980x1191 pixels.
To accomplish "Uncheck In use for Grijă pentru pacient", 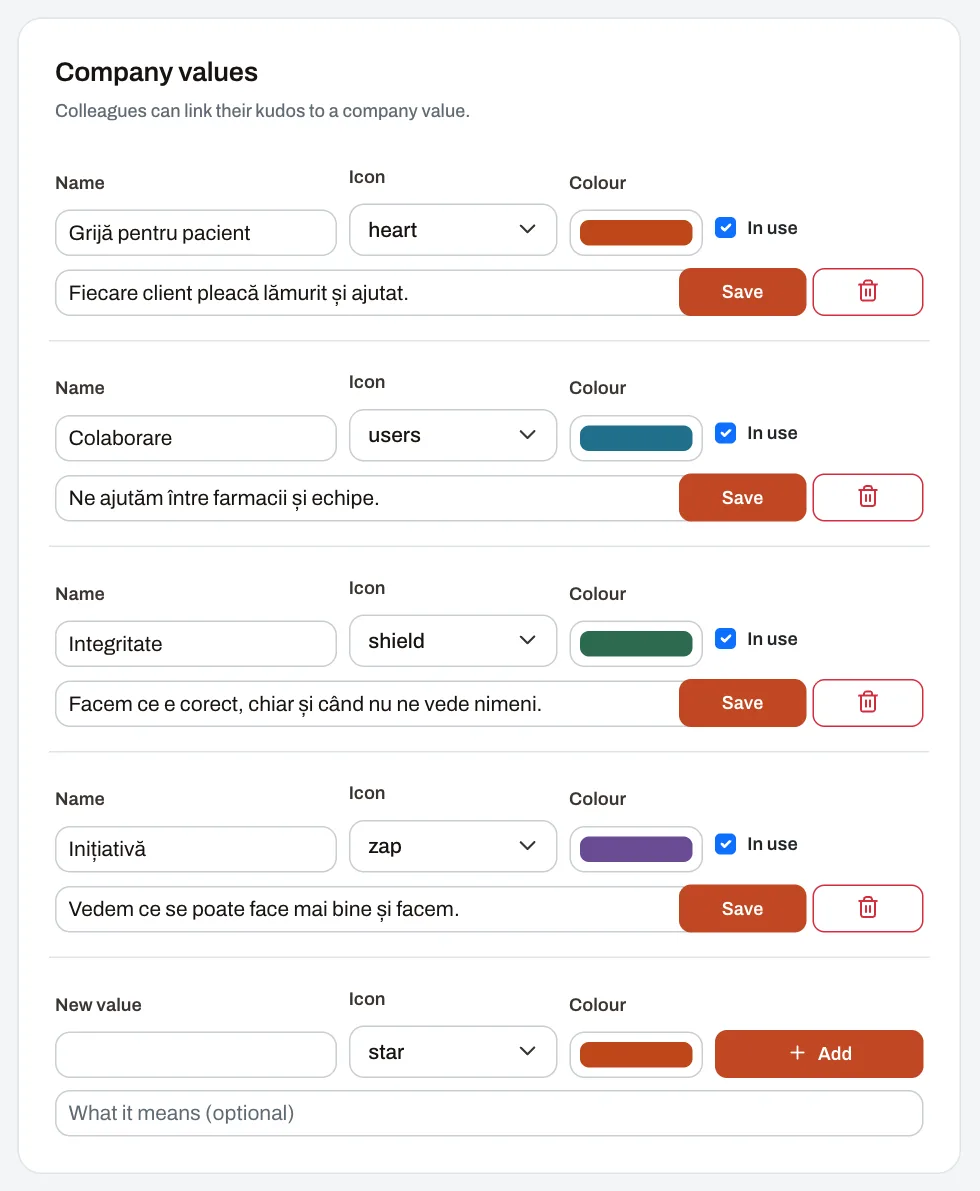I will pos(726,228).
